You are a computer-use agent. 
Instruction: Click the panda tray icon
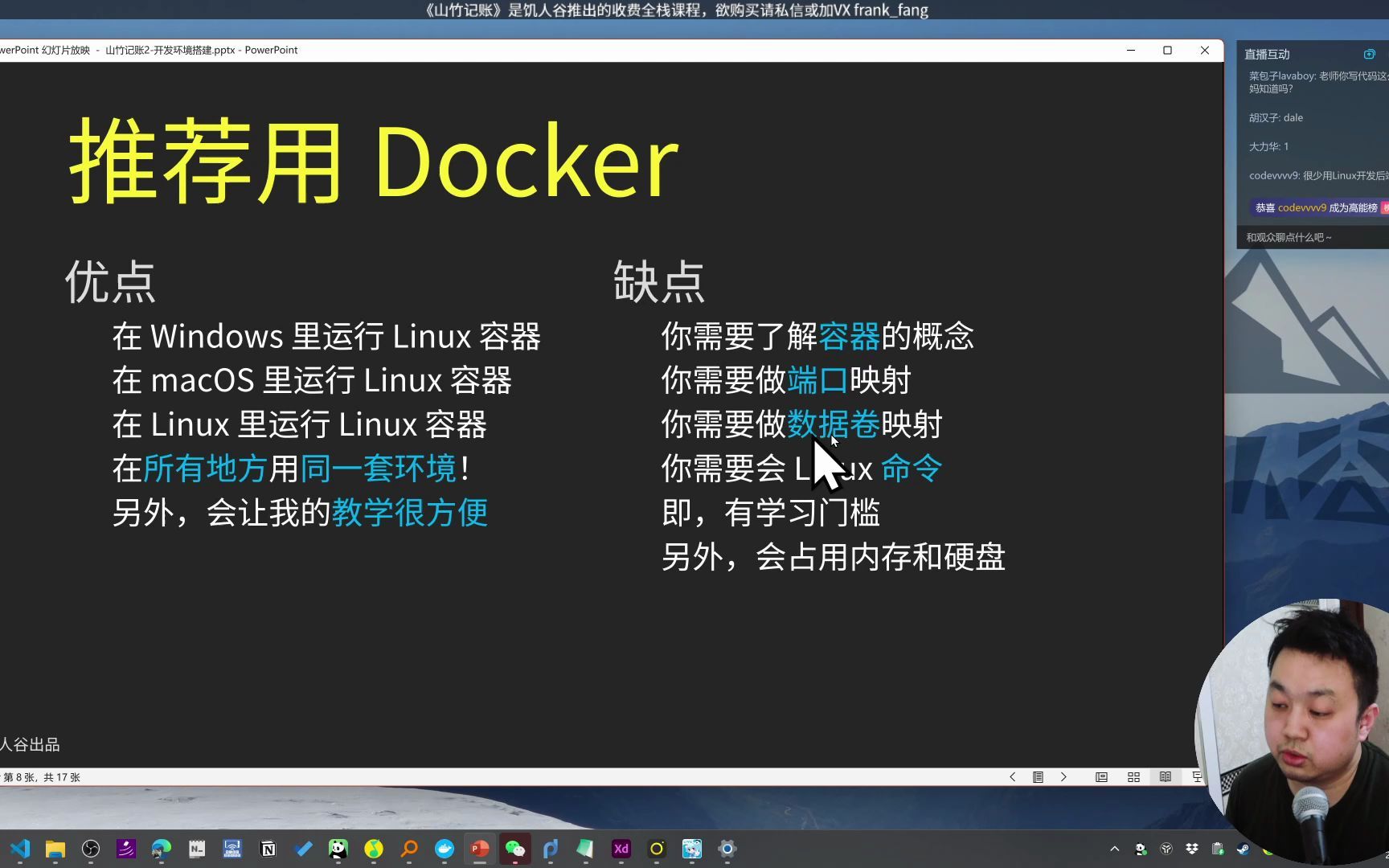(x=1141, y=849)
